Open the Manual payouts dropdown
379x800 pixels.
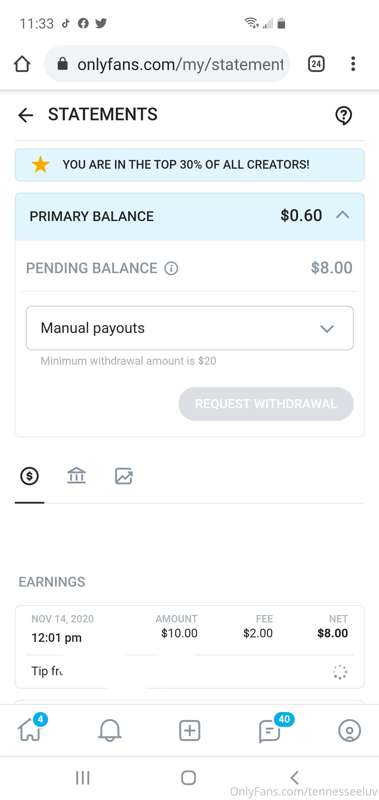pyautogui.click(x=190, y=328)
